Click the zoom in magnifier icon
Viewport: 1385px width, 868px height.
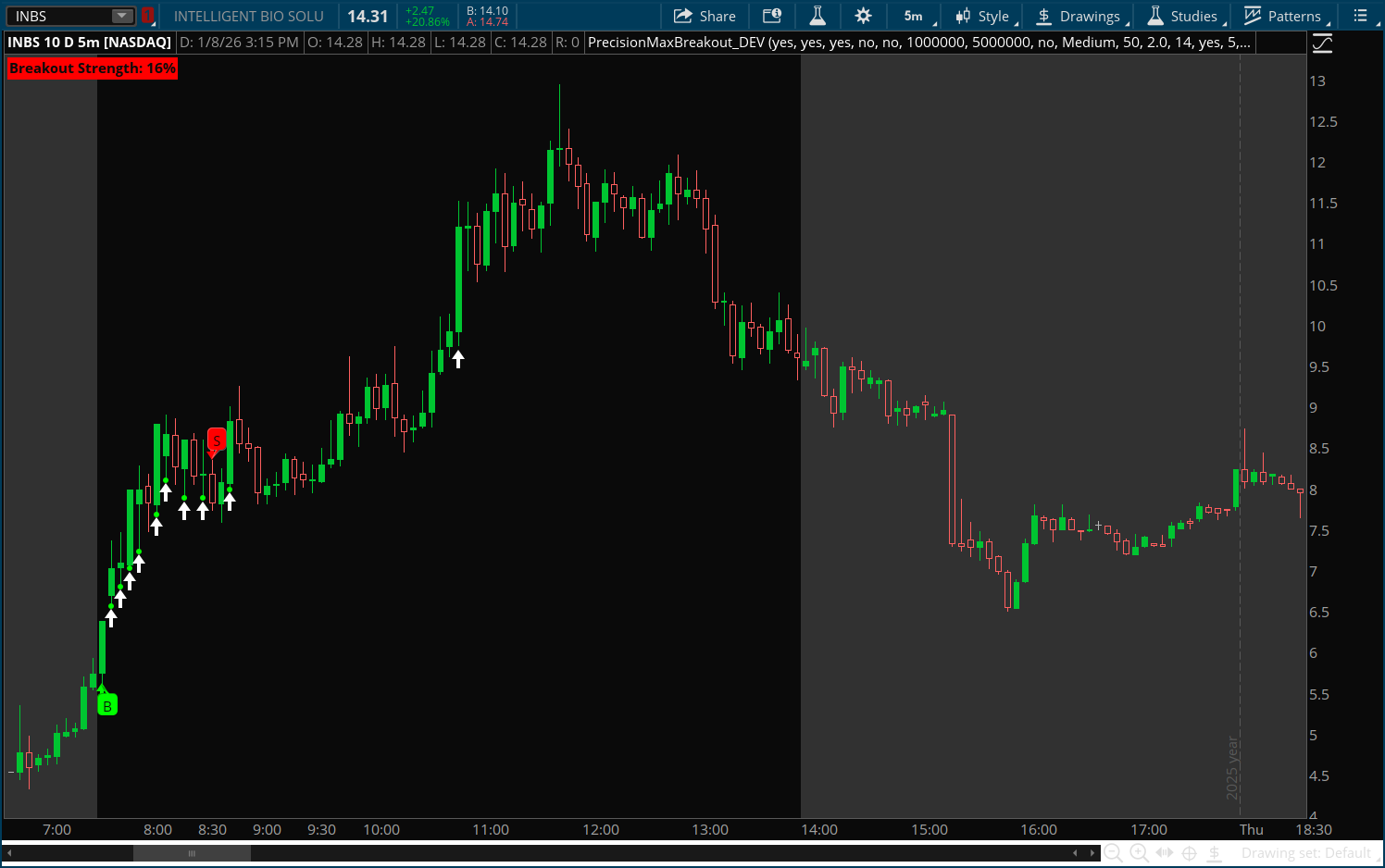1139,853
